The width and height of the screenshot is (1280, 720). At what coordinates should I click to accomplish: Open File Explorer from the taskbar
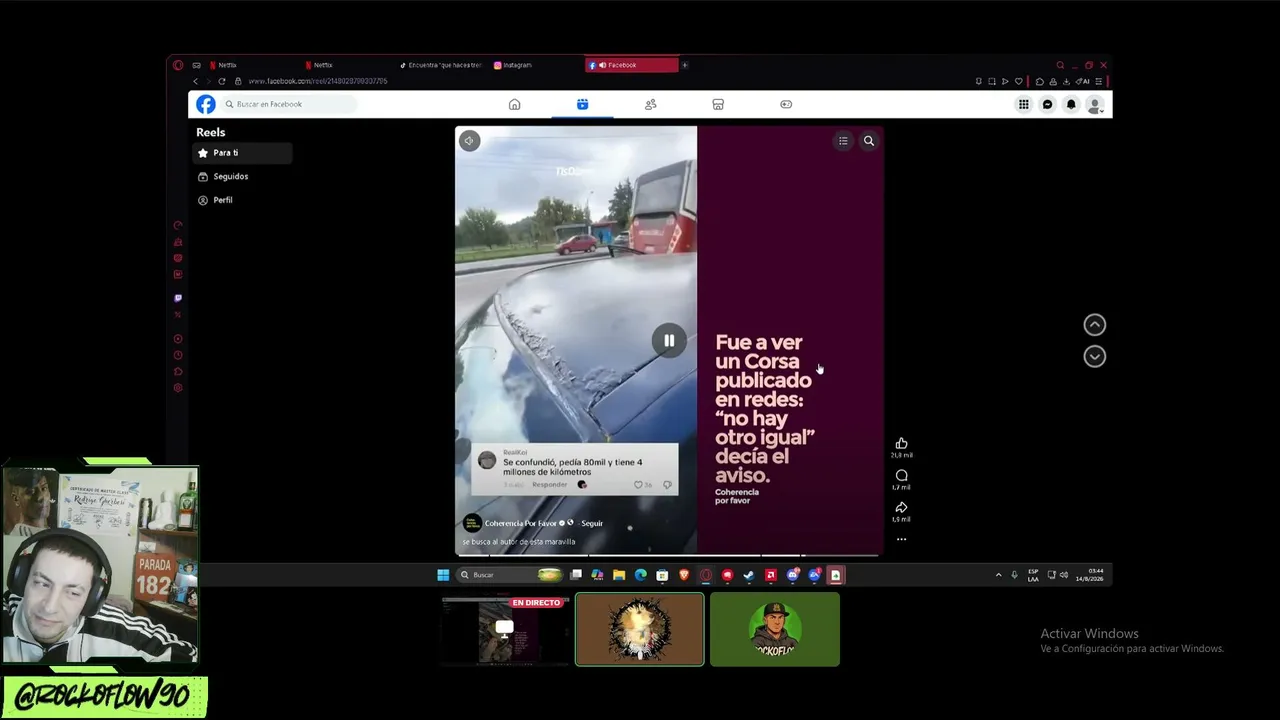pyautogui.click(x=619, y=575)
